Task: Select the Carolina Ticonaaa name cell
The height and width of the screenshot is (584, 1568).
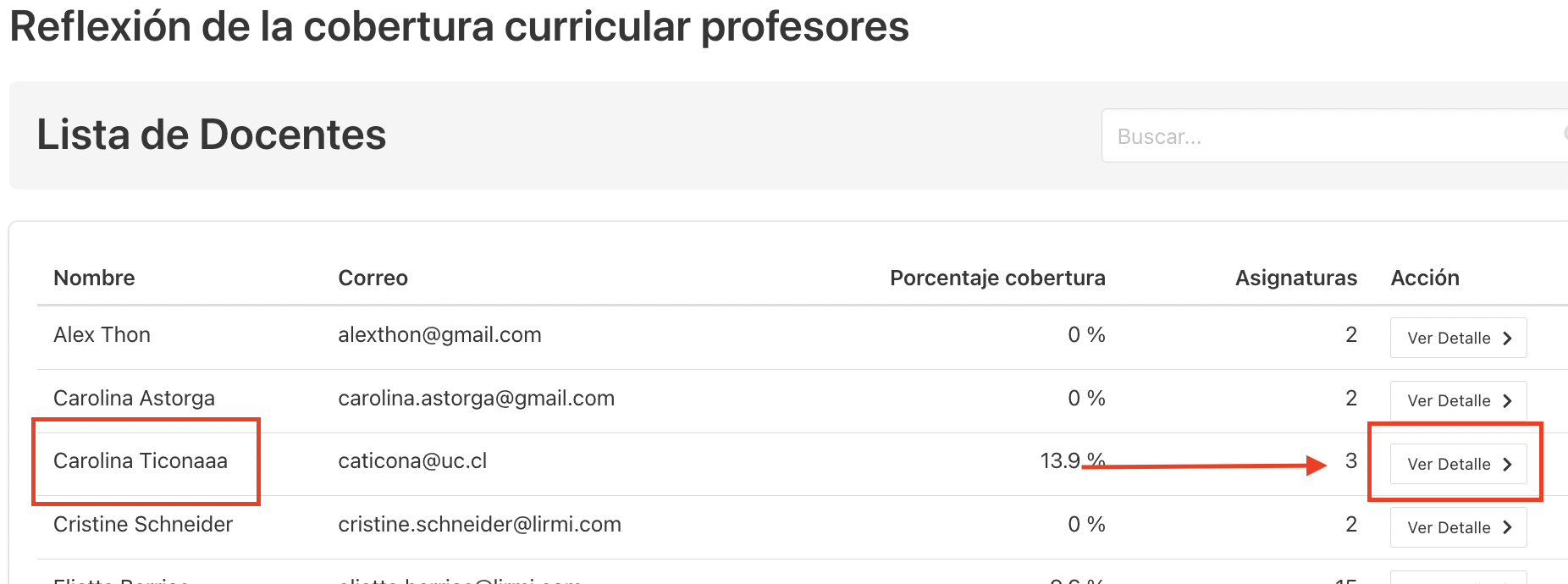Action: tap(141, 460)
